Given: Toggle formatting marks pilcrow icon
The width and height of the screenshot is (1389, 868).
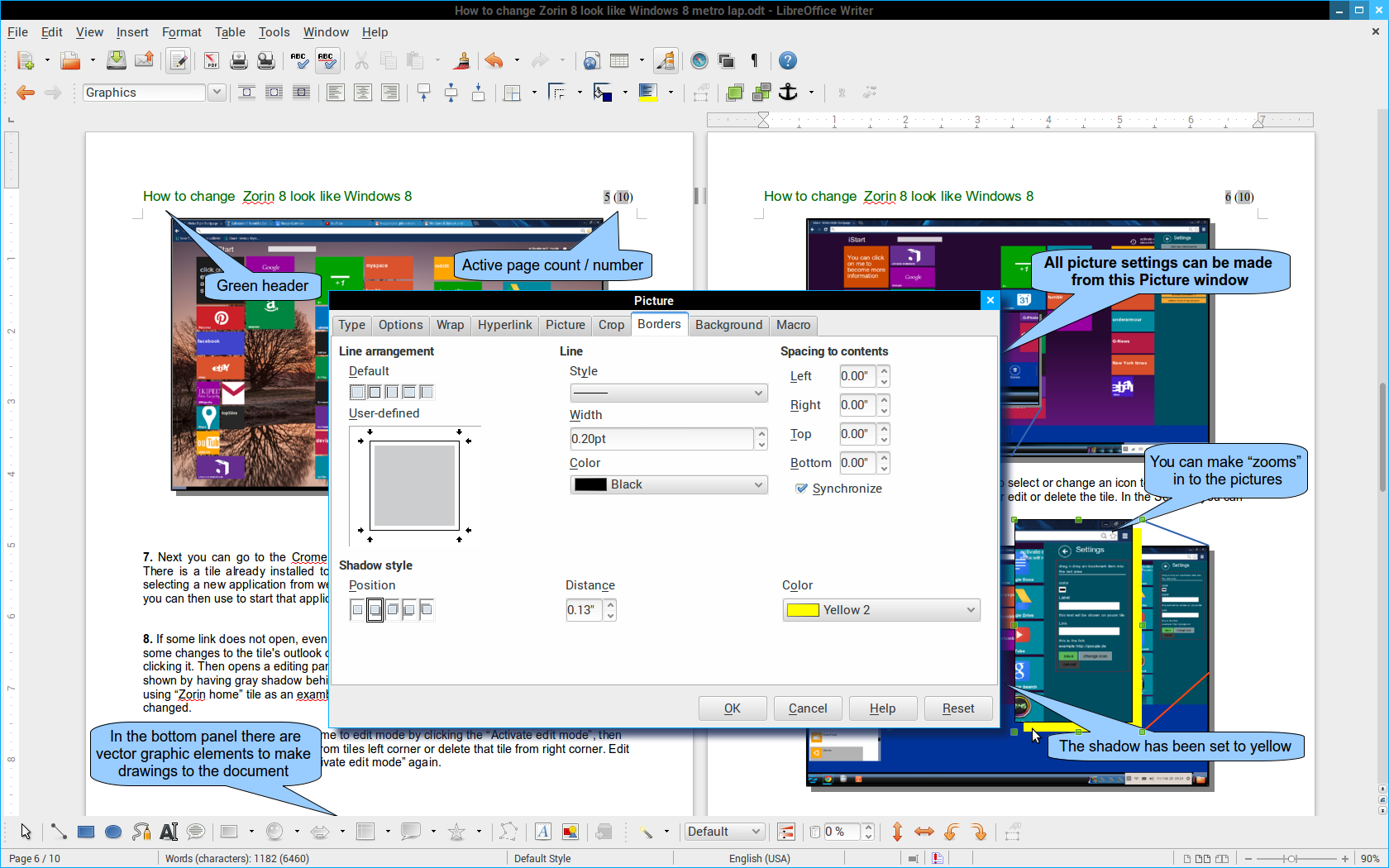Looking at the screenshot, I should point(754,60).
